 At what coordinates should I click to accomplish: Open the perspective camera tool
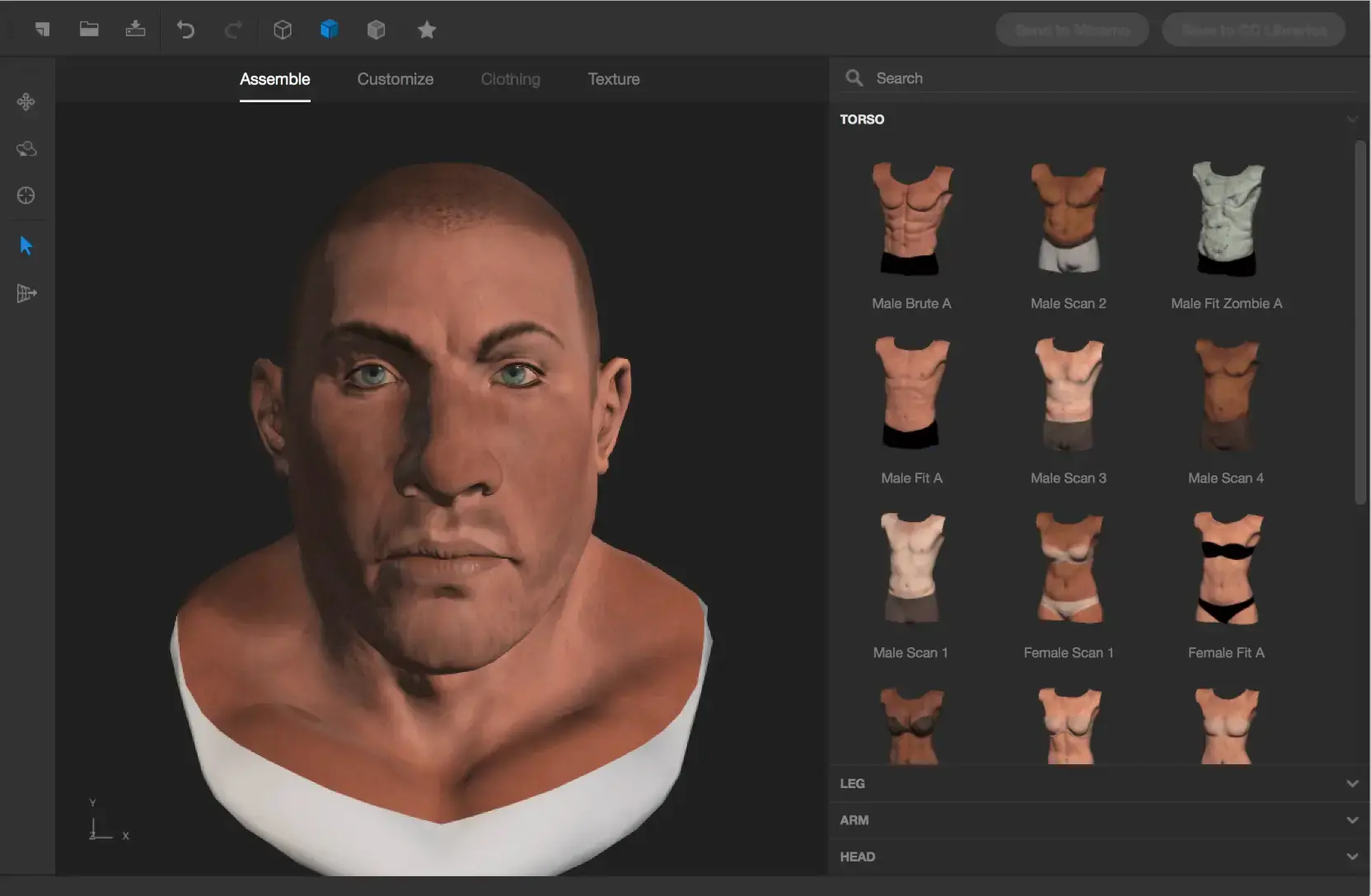(26, 293)
